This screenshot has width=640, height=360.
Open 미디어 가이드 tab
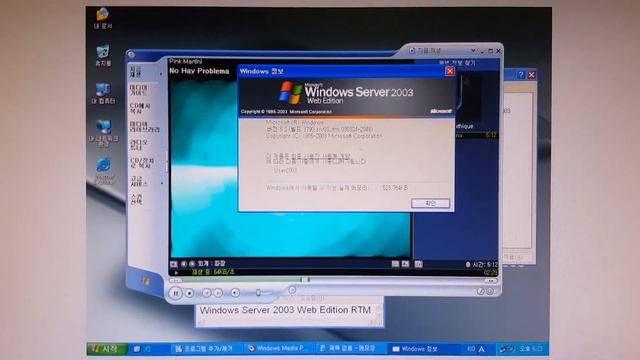(139, 90)
